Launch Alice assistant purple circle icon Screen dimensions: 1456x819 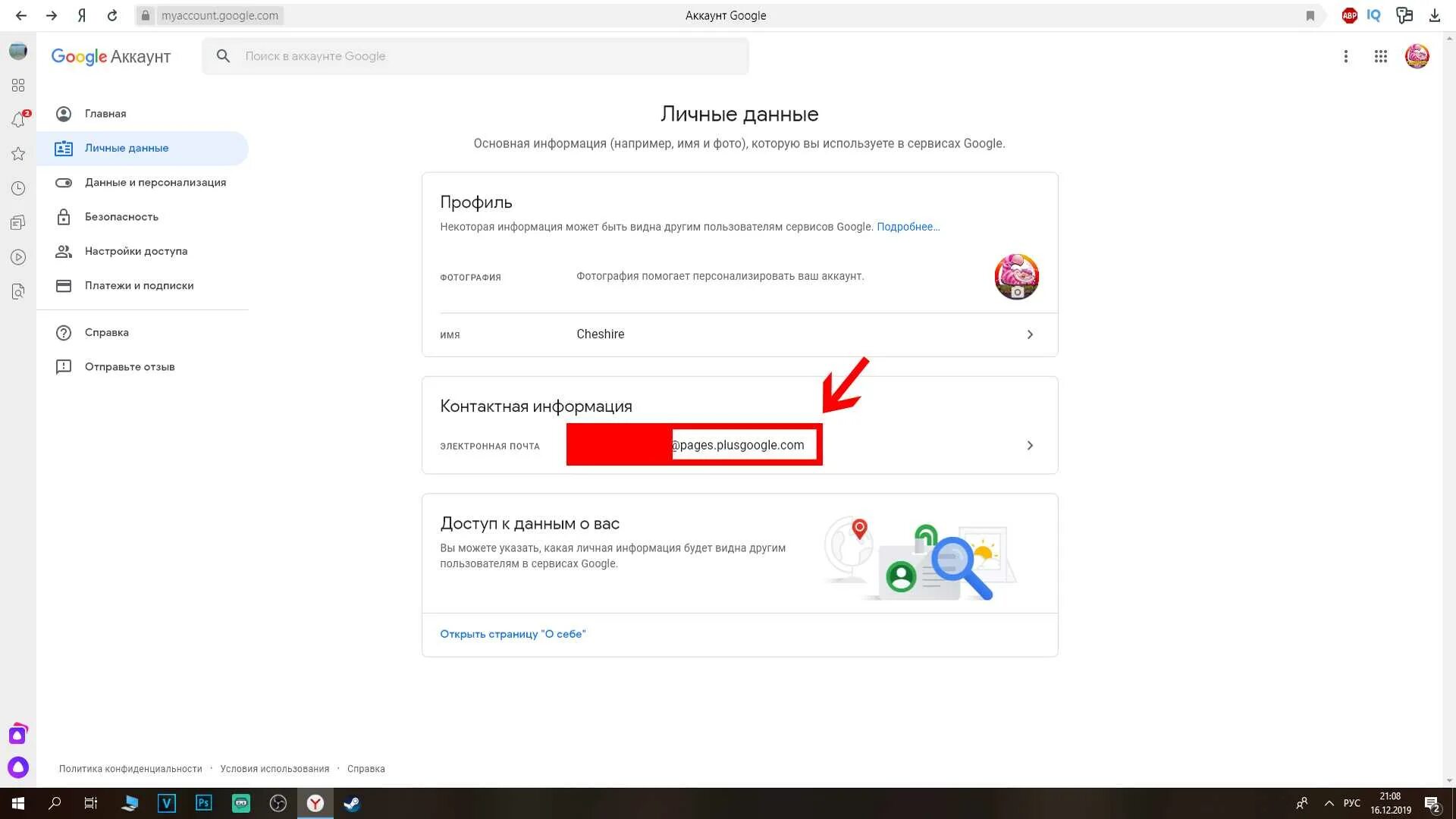(18, 767)
